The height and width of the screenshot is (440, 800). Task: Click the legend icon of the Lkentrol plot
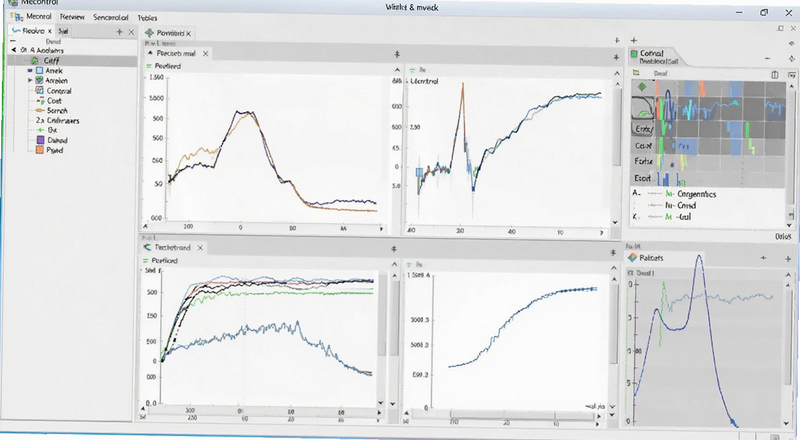[411, 69]
